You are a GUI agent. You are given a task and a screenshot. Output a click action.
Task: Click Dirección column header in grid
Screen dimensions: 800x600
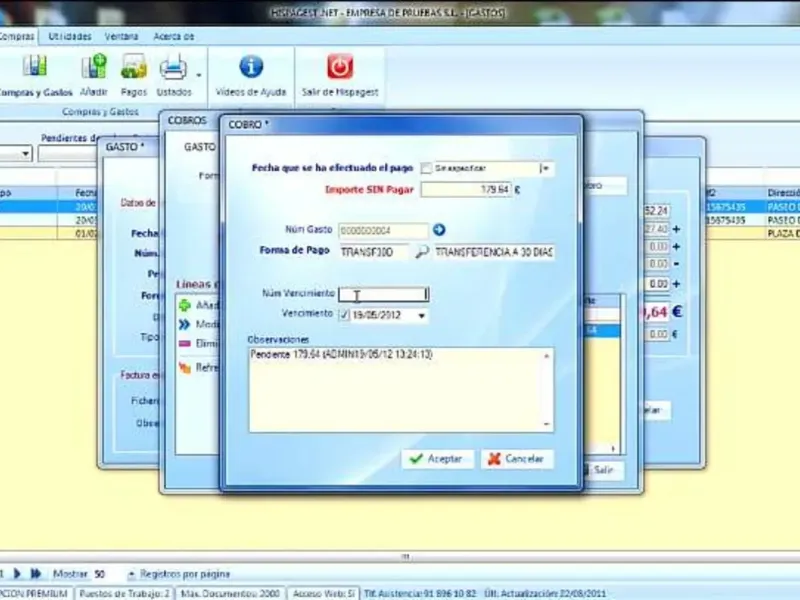[783, 193]
